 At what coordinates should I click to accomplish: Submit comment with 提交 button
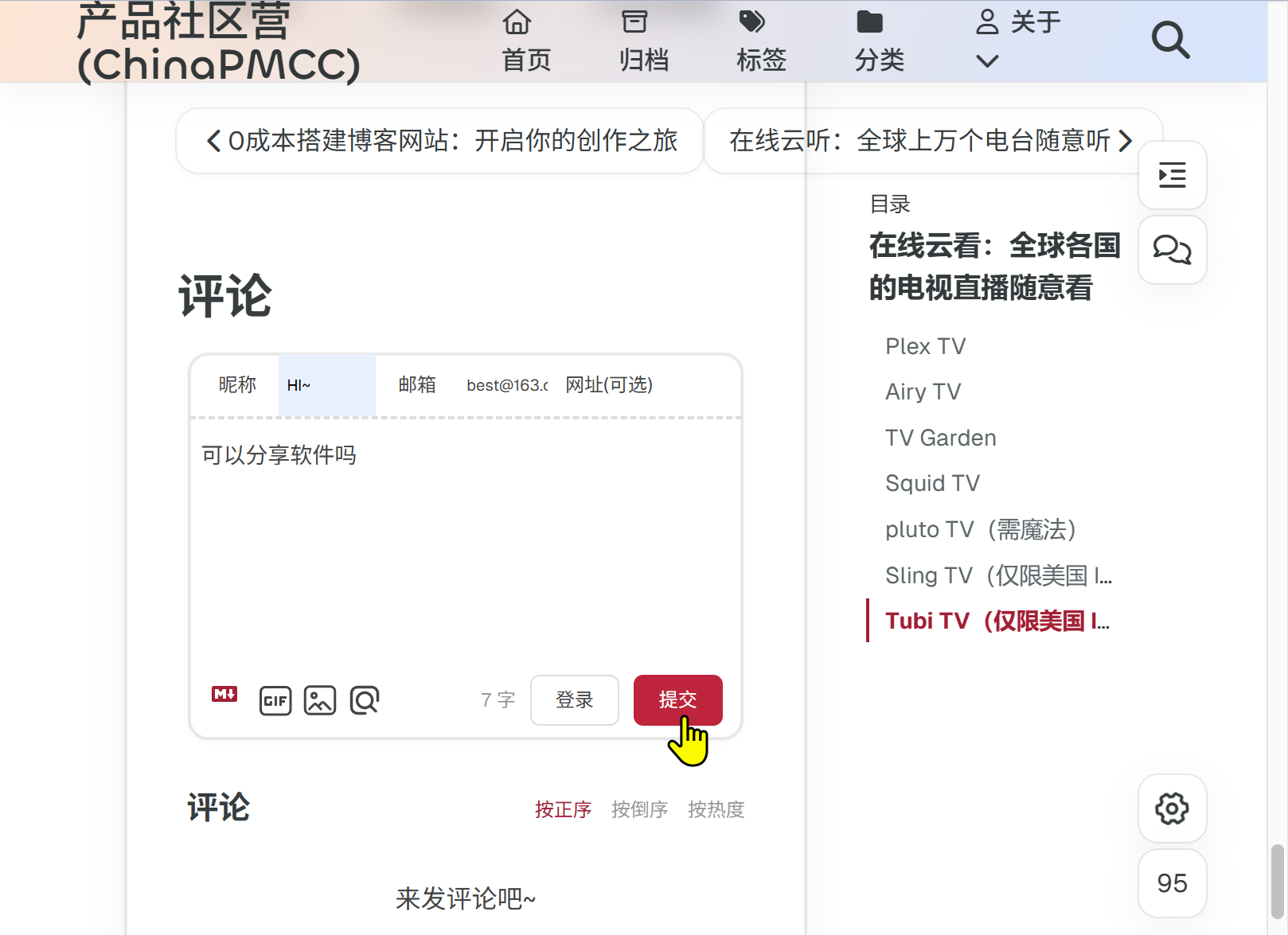pos(677,699)
